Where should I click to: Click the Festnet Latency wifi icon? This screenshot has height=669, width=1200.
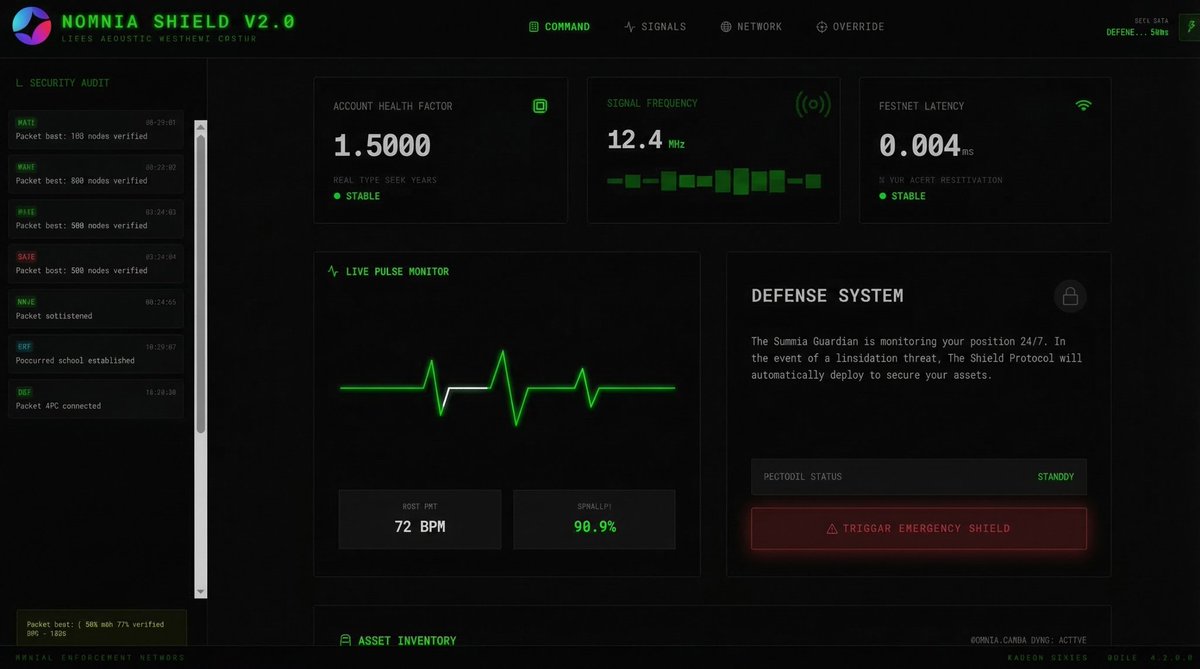pos(1083,105)
